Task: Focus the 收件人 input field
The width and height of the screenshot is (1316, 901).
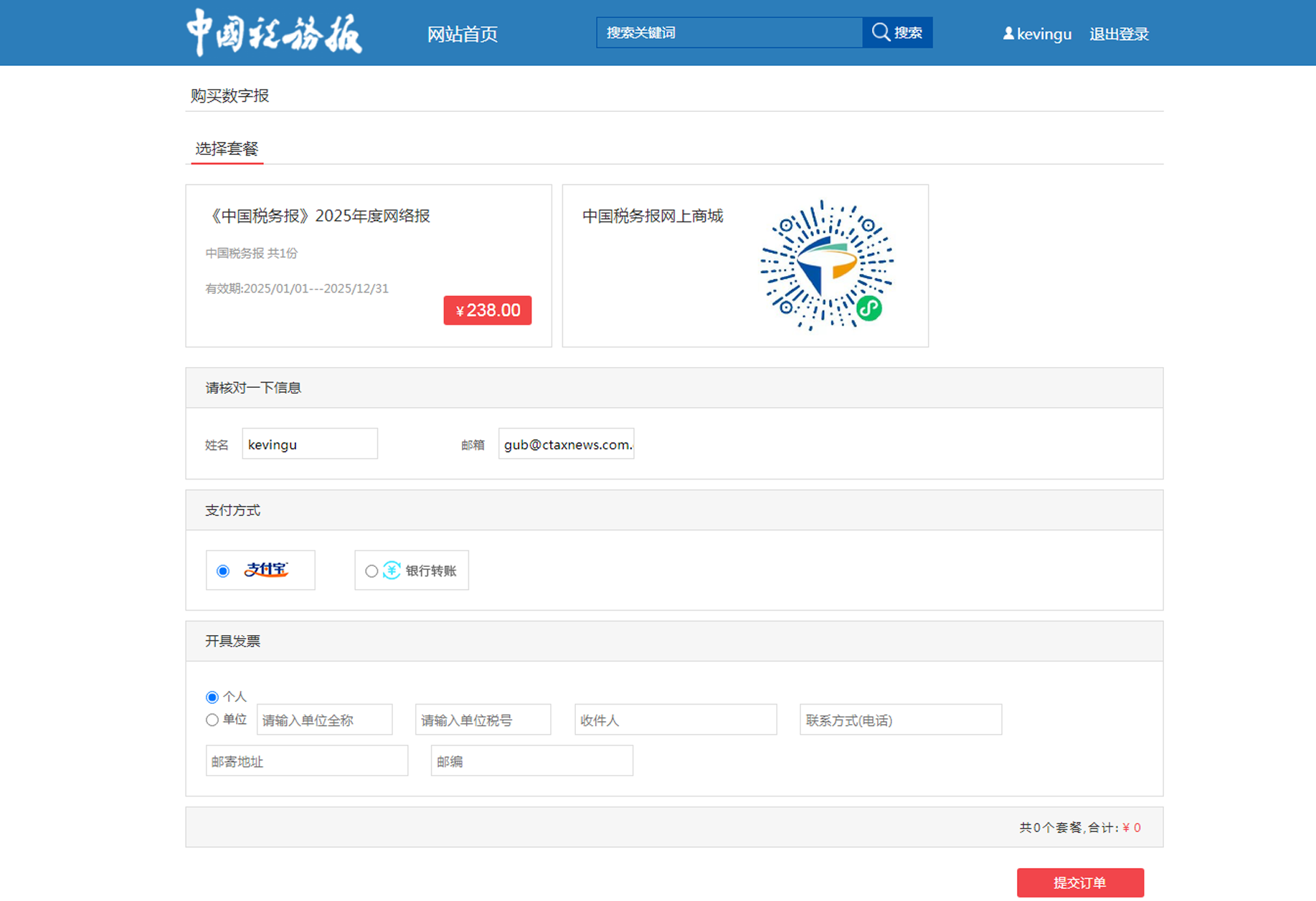Action: 676,720
